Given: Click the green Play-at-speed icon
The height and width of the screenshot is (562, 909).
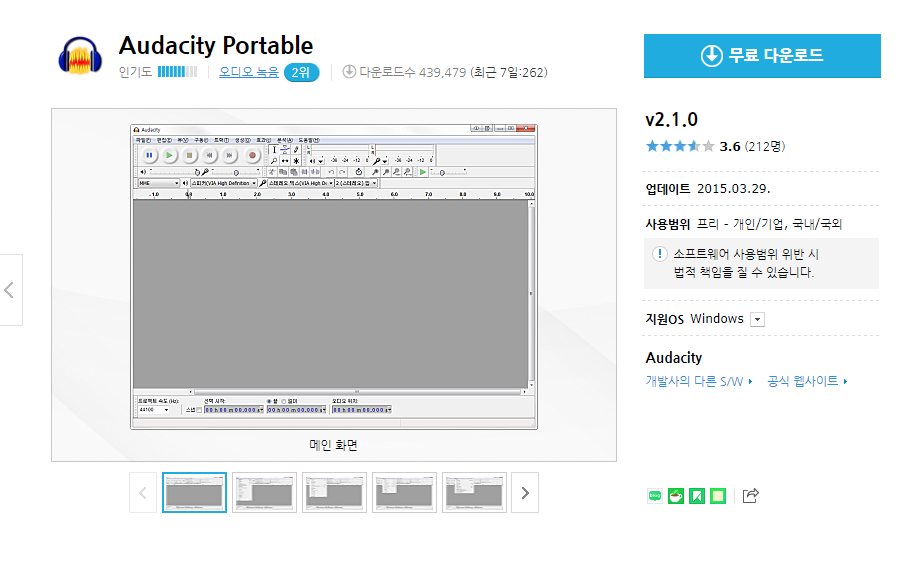Looking at the screenshot, I should point(422,172).
